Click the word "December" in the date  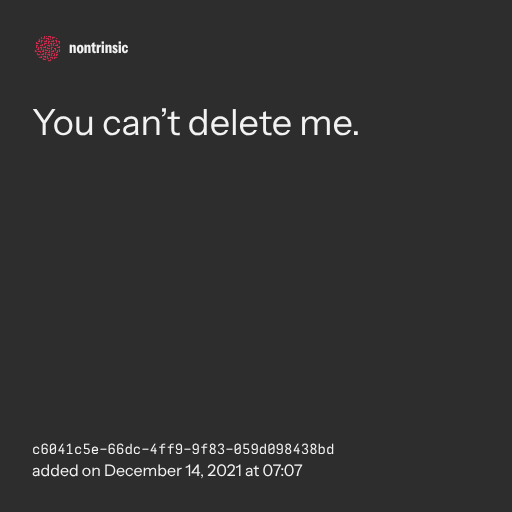[143, 471]
